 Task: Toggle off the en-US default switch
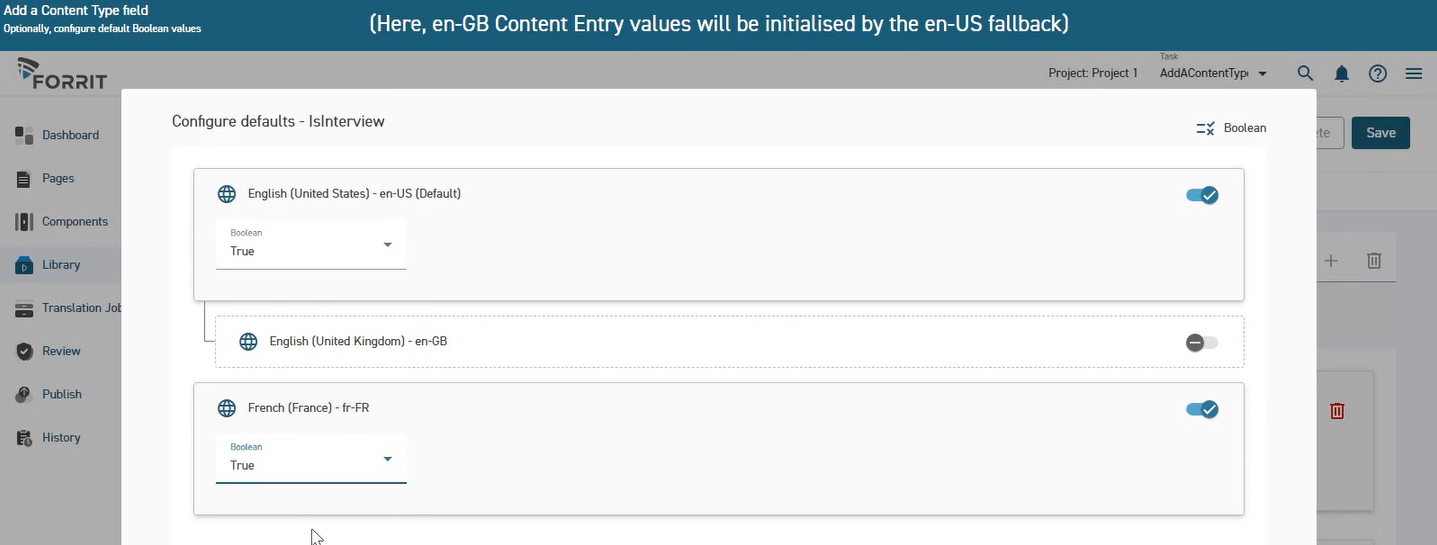pos(1202,195)
